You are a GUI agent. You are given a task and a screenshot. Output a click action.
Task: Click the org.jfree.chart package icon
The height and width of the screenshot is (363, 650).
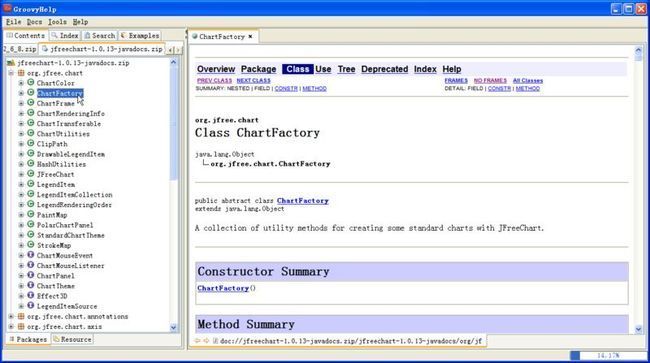(x=21, y=73)
